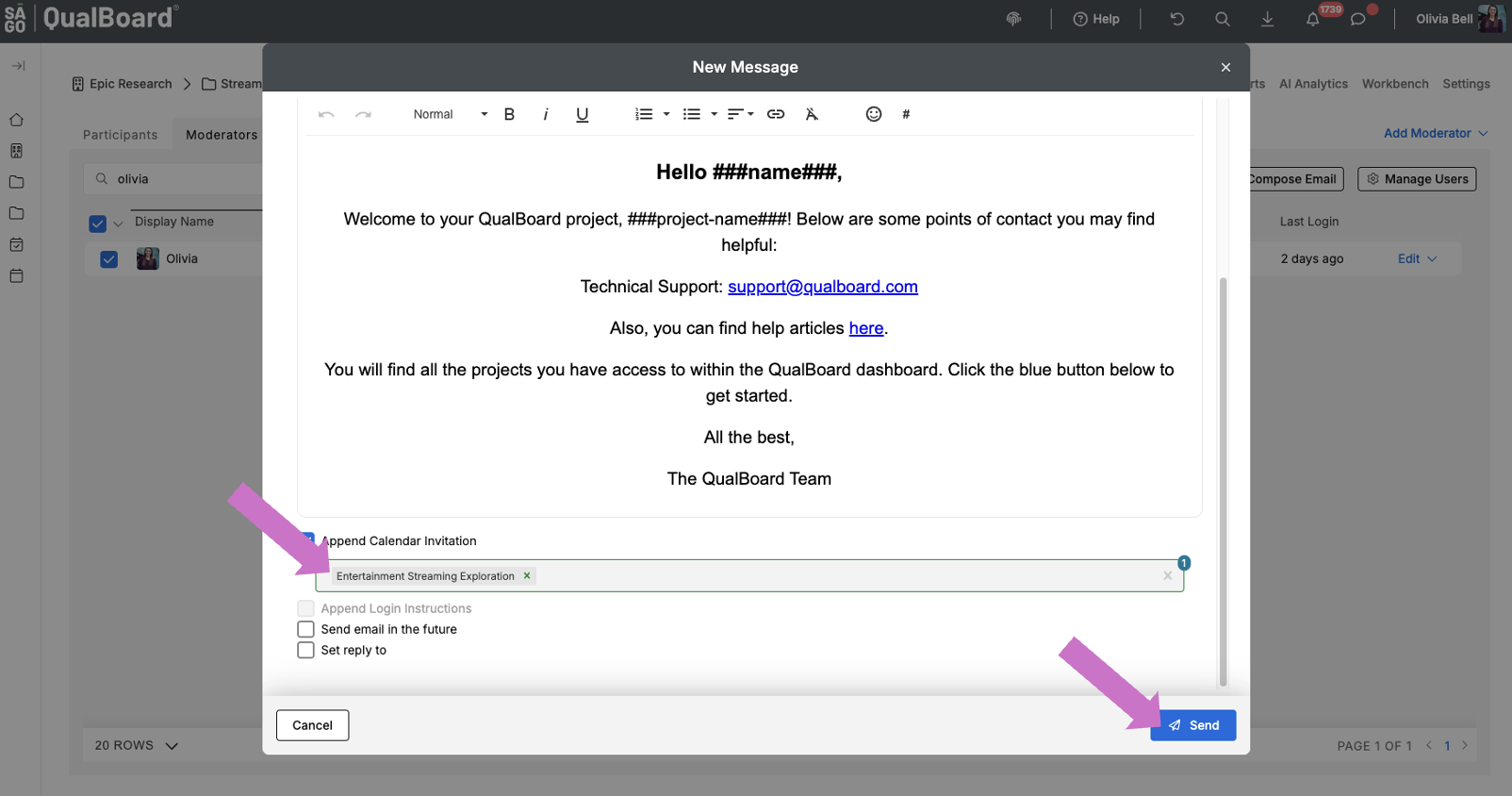The height and width of the screenshot is (796, 1512).
Task: Toggle Append Login Instructions checkbox
Action: (305, 608)
